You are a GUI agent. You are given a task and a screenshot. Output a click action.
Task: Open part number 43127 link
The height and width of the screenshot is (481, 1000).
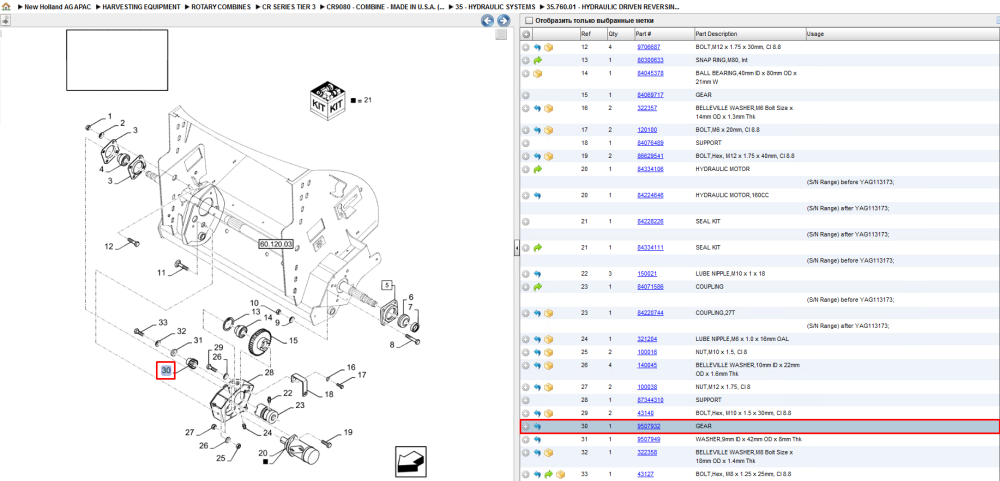point(645,474)
